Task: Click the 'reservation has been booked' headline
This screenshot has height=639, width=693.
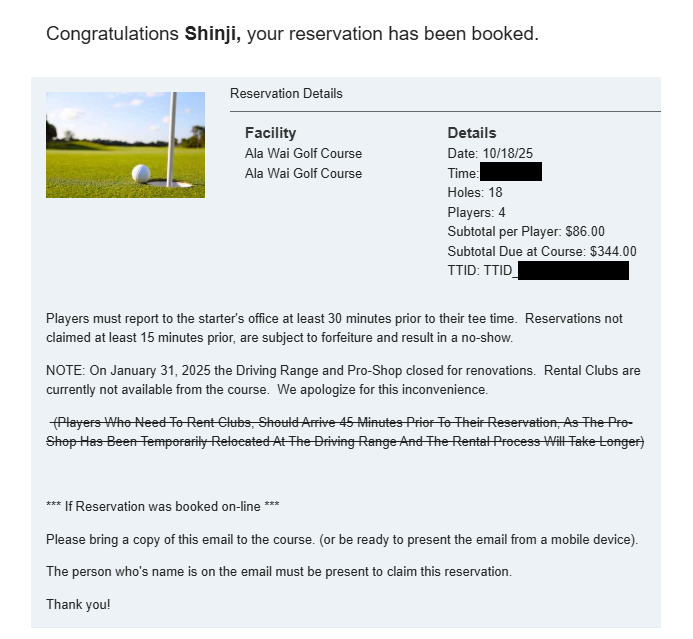Action: click(392, 34)
